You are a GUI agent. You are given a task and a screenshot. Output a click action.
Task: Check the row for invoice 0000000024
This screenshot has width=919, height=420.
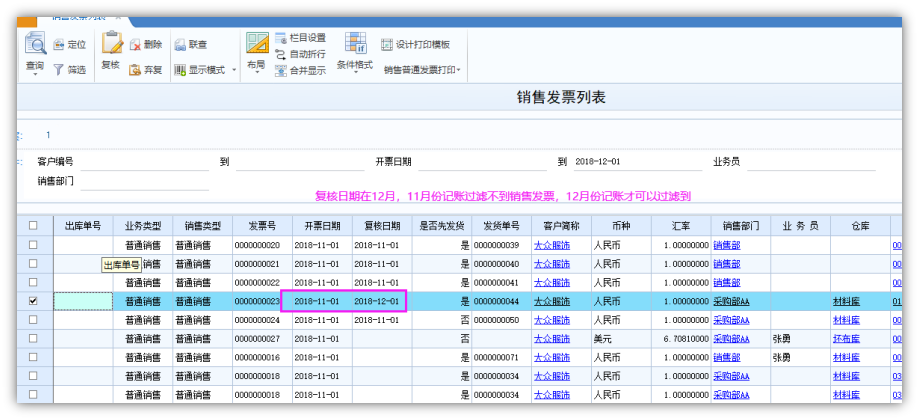tap(33, 320)
